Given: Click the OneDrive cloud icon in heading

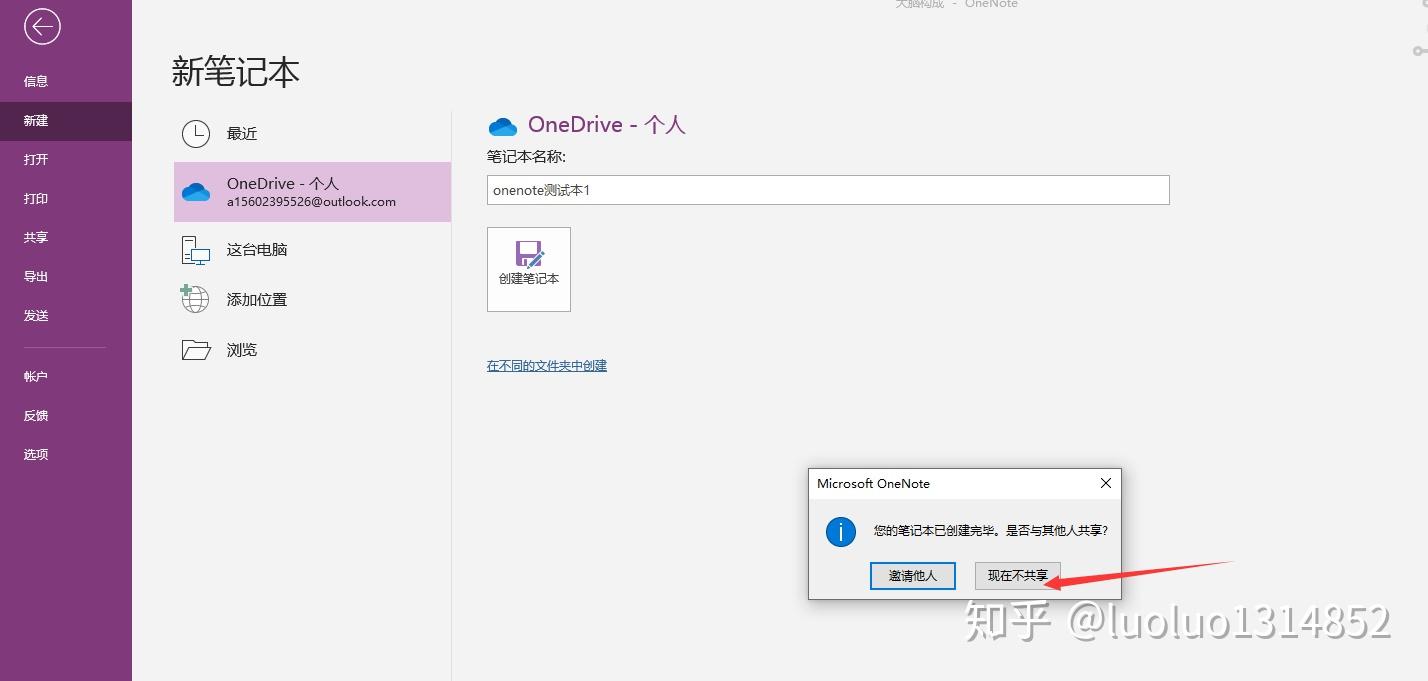Looking at the screenshot, I should click(x=502, y=126).
